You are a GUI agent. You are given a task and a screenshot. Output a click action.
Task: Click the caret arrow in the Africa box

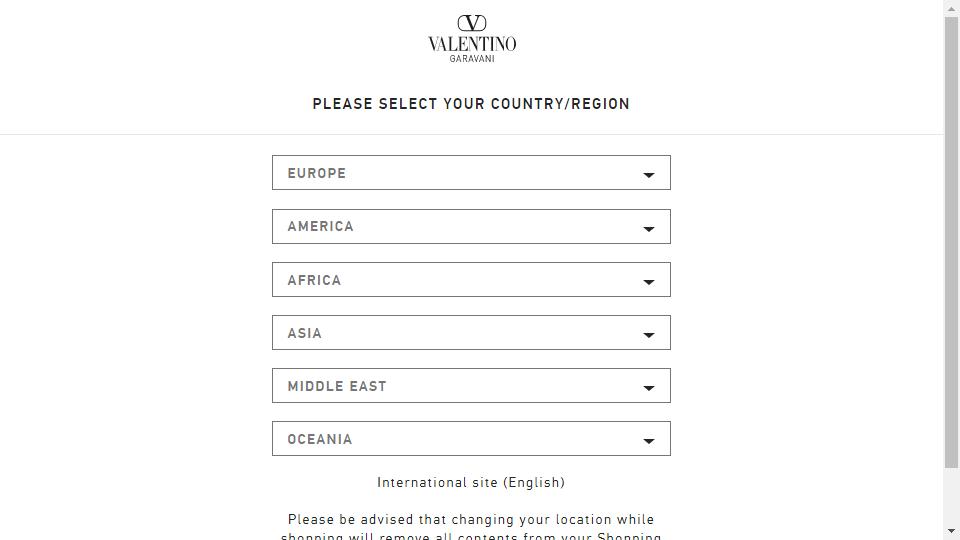click(x=648, y=282)
